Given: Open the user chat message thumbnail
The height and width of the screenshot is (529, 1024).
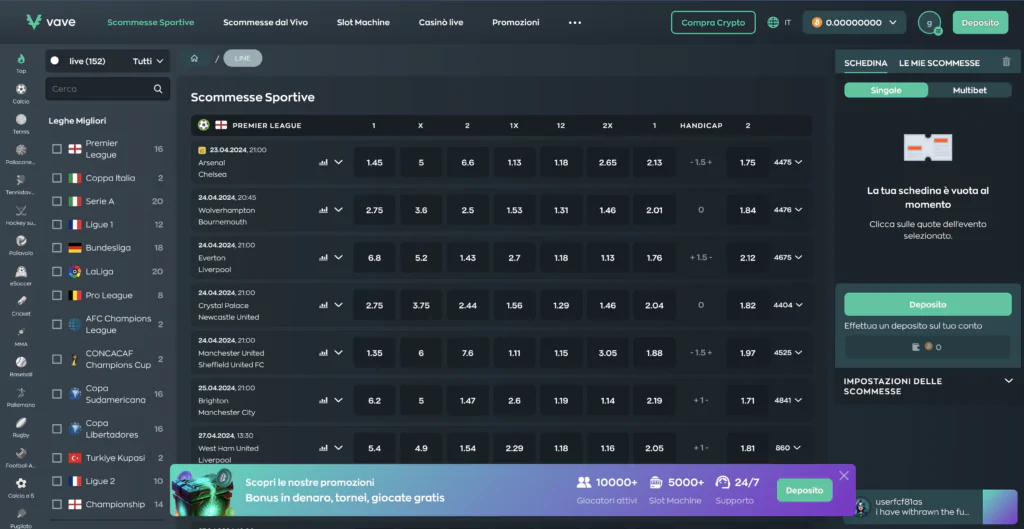Looking at the screenshot, I should [x=1000, y=507].
